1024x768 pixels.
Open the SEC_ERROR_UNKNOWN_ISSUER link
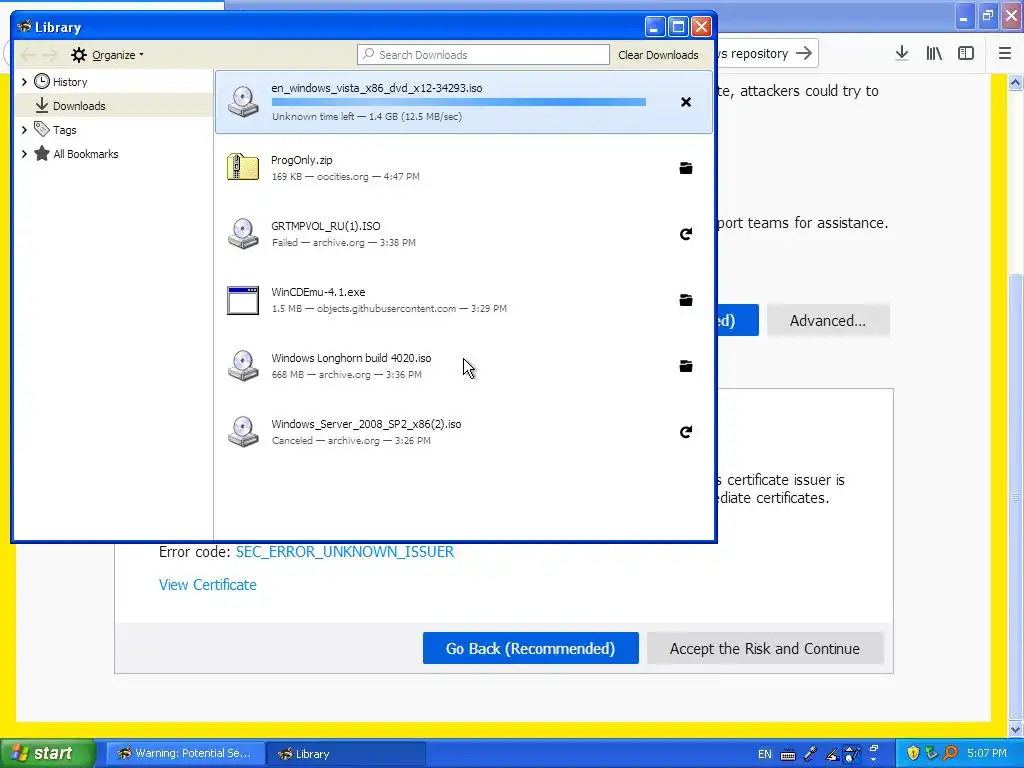tap(345, 552)
